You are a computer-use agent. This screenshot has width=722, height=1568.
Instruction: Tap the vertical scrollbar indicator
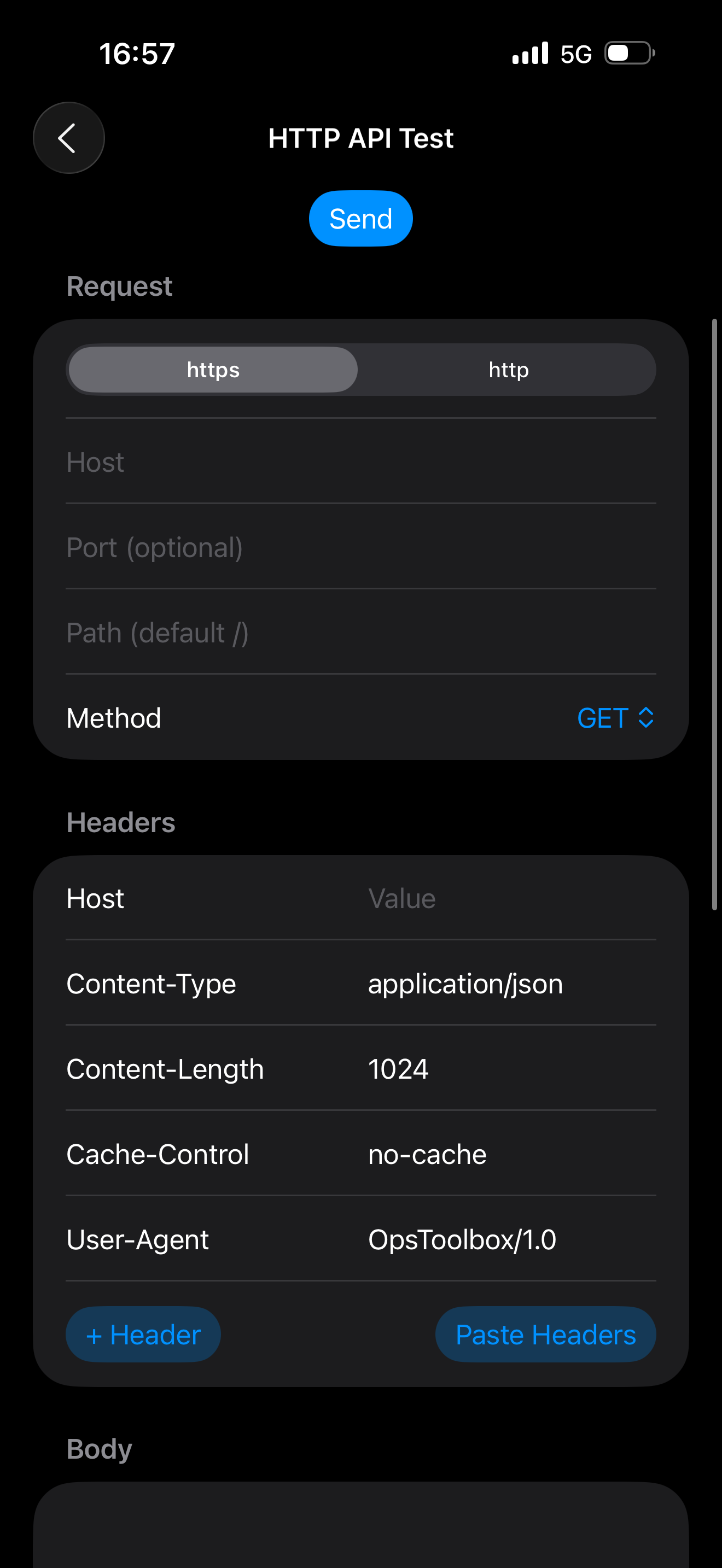coord(715,613)
